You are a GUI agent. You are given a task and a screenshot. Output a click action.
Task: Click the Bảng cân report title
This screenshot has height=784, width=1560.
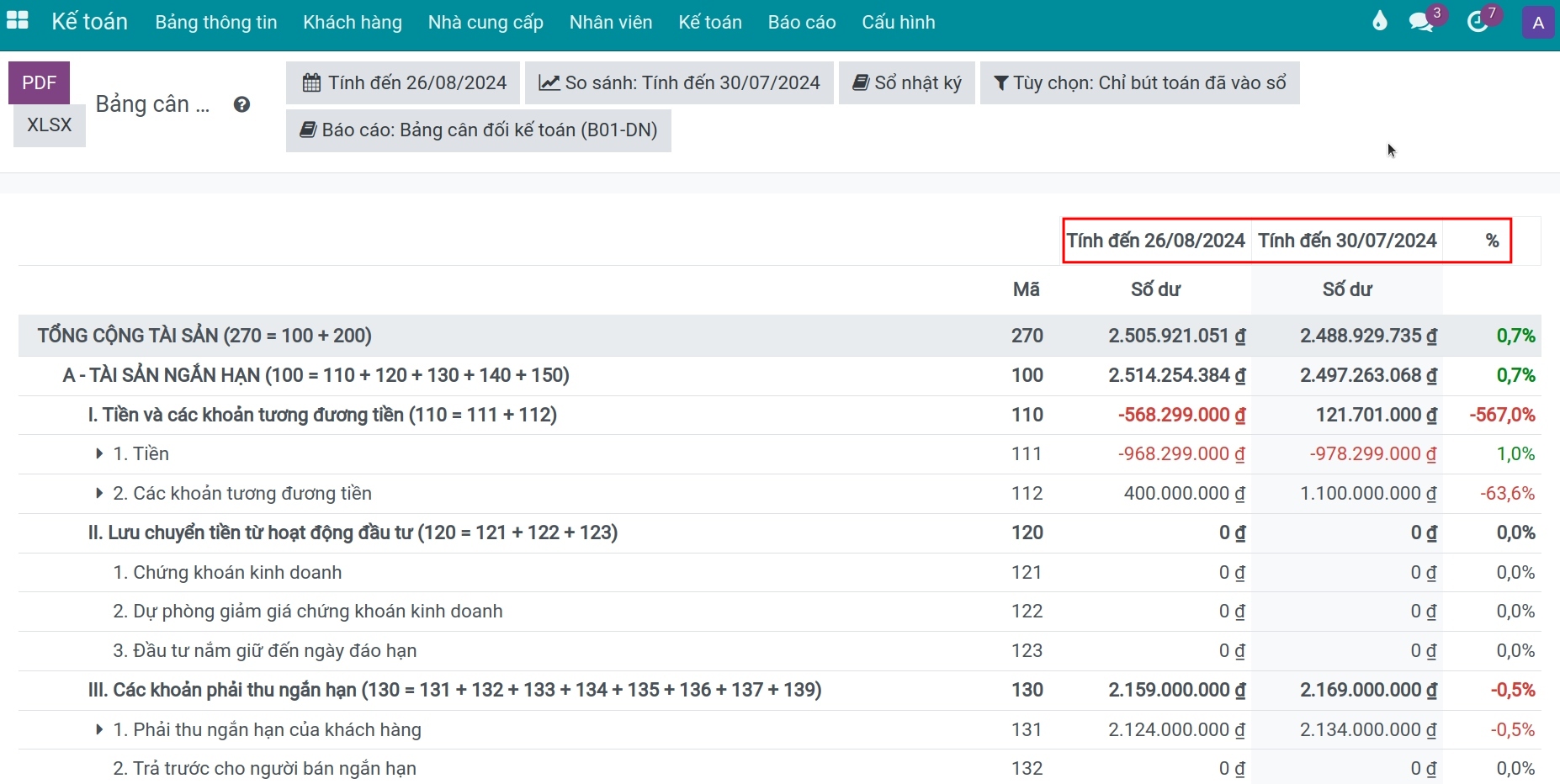coord(152,104)
